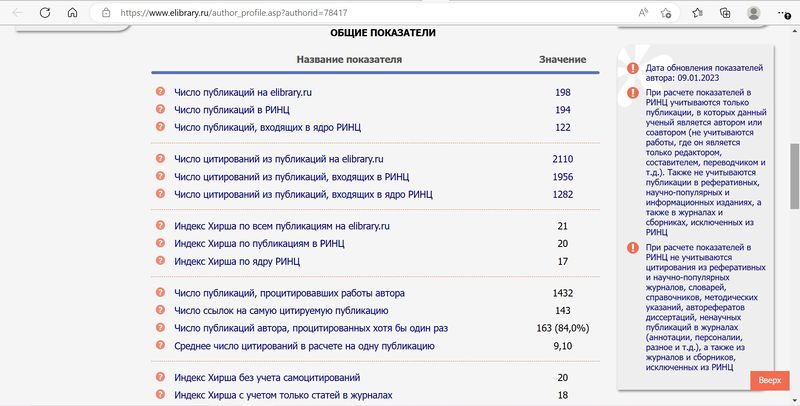Click the back arrow in browser
The image size is (800, 406).
(17, 13)
